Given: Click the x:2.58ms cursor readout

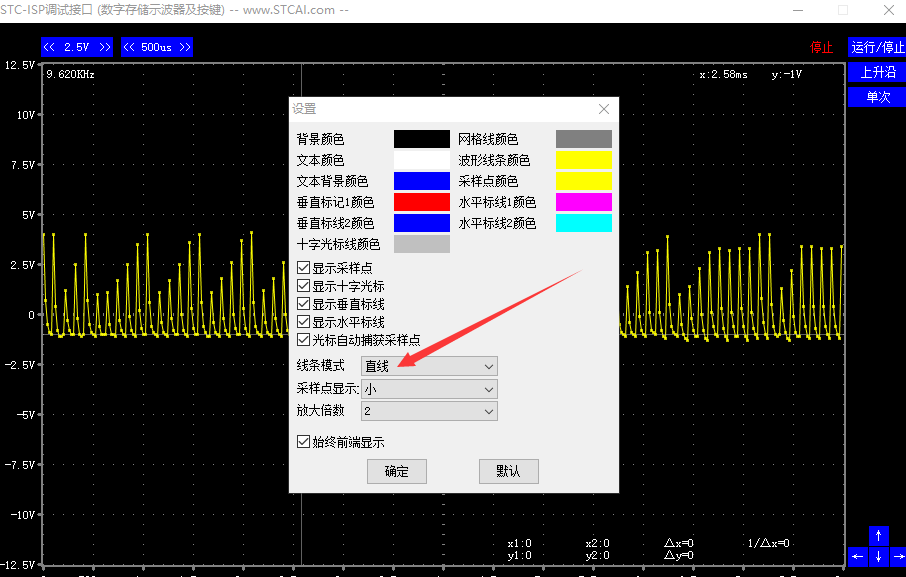Looking at the screenshot, I should 723,75.
